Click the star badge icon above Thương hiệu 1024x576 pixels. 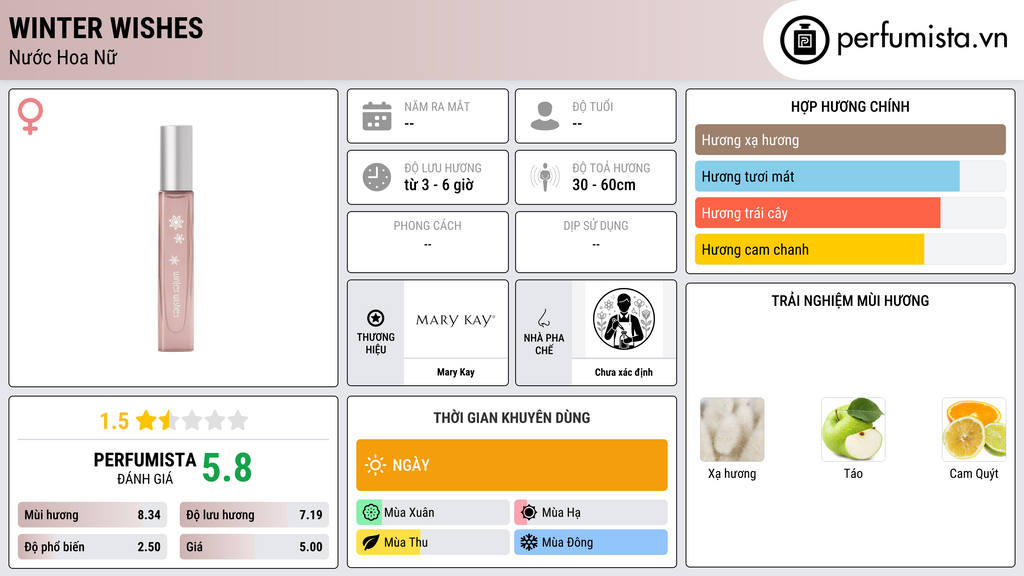pyautogui.click(x=376, y=318)
